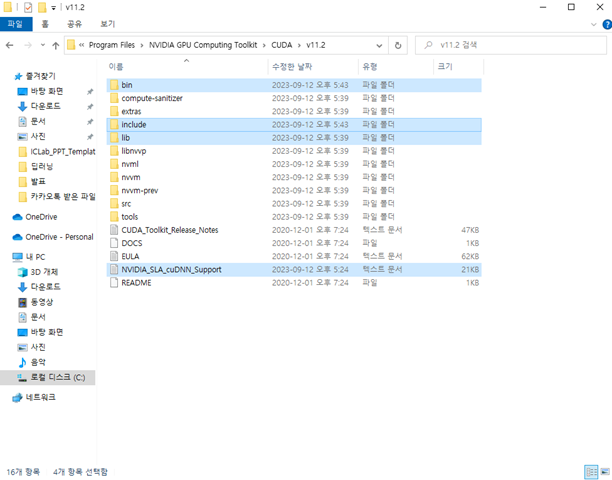
Task: Open Explorer help question mark
Action: 607,25
